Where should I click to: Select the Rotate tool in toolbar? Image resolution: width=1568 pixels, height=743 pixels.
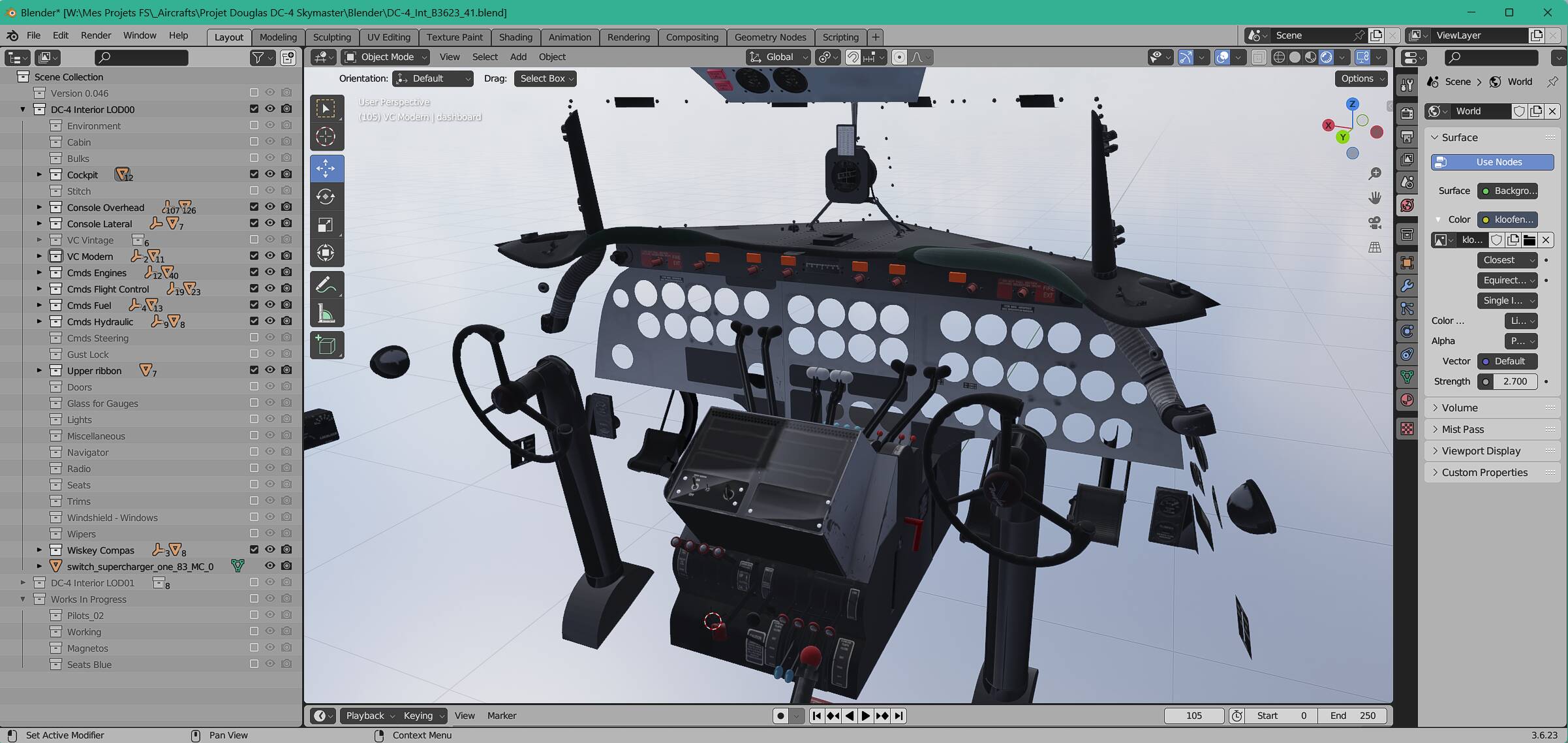(326, 197)
